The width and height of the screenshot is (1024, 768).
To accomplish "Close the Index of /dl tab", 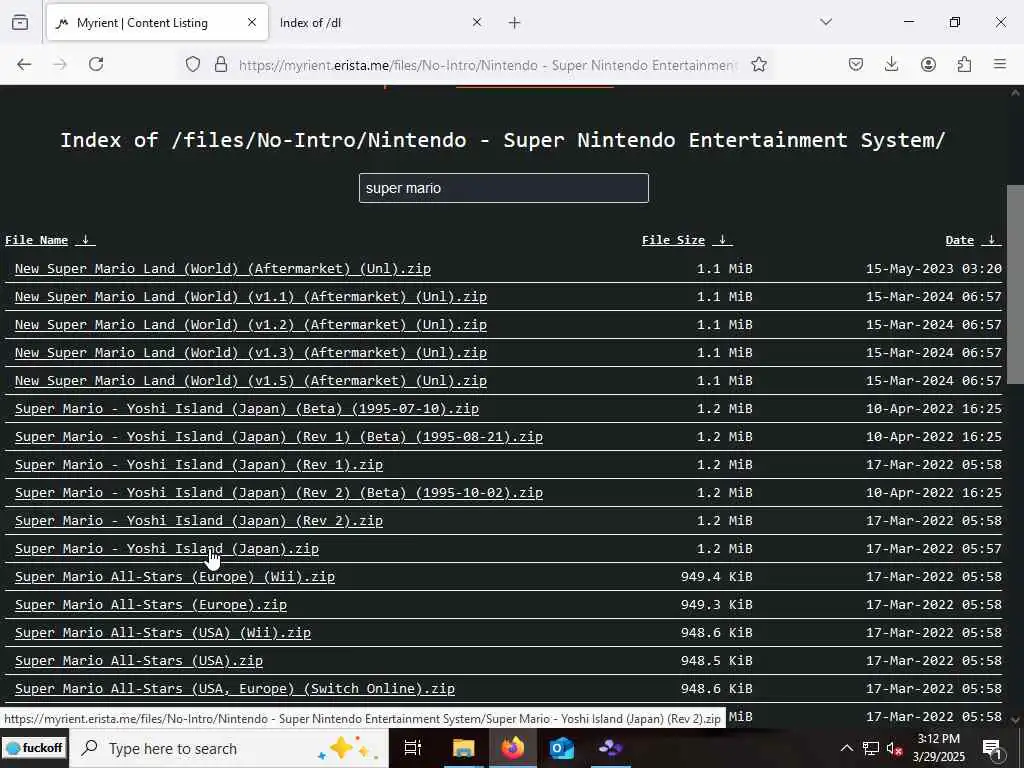I will (477, 23).
